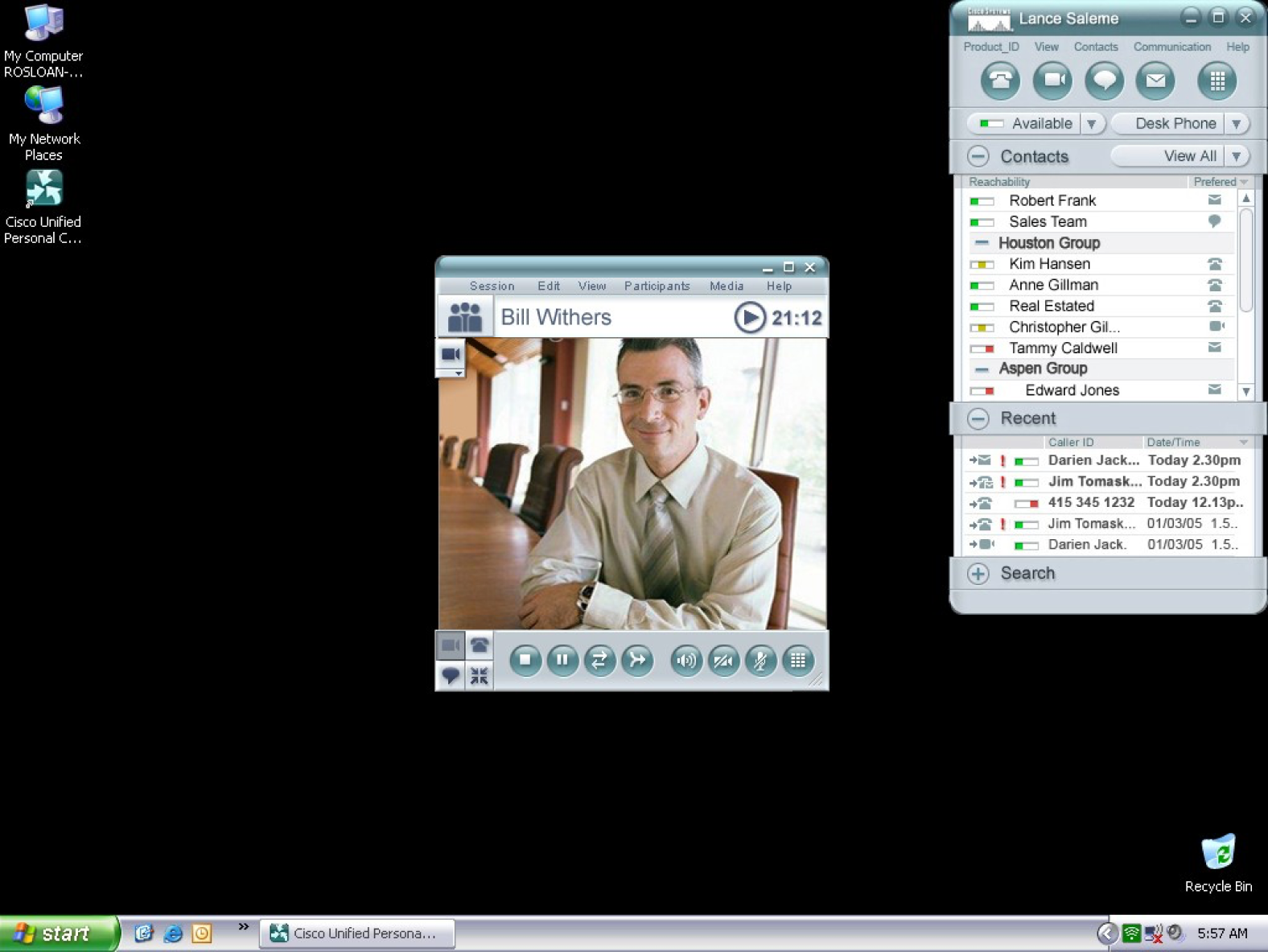Select the My Network Places desktop icon
The height and width of the screenshot is (952, 1268).
coord(44,124)
